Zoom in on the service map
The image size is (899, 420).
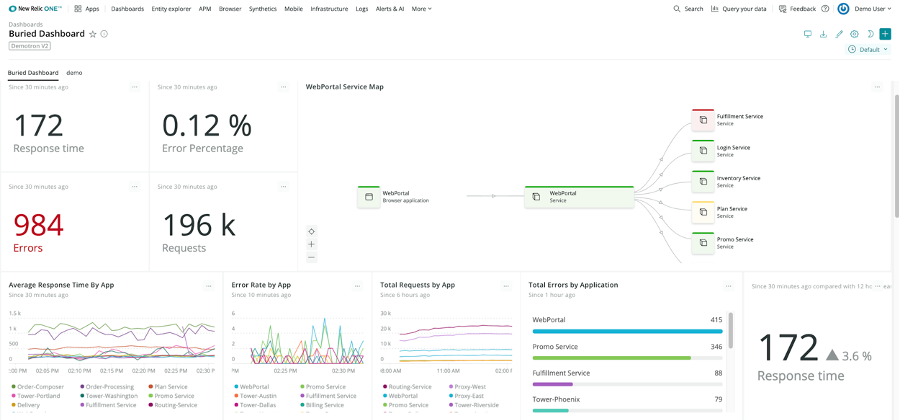(311, 244)
